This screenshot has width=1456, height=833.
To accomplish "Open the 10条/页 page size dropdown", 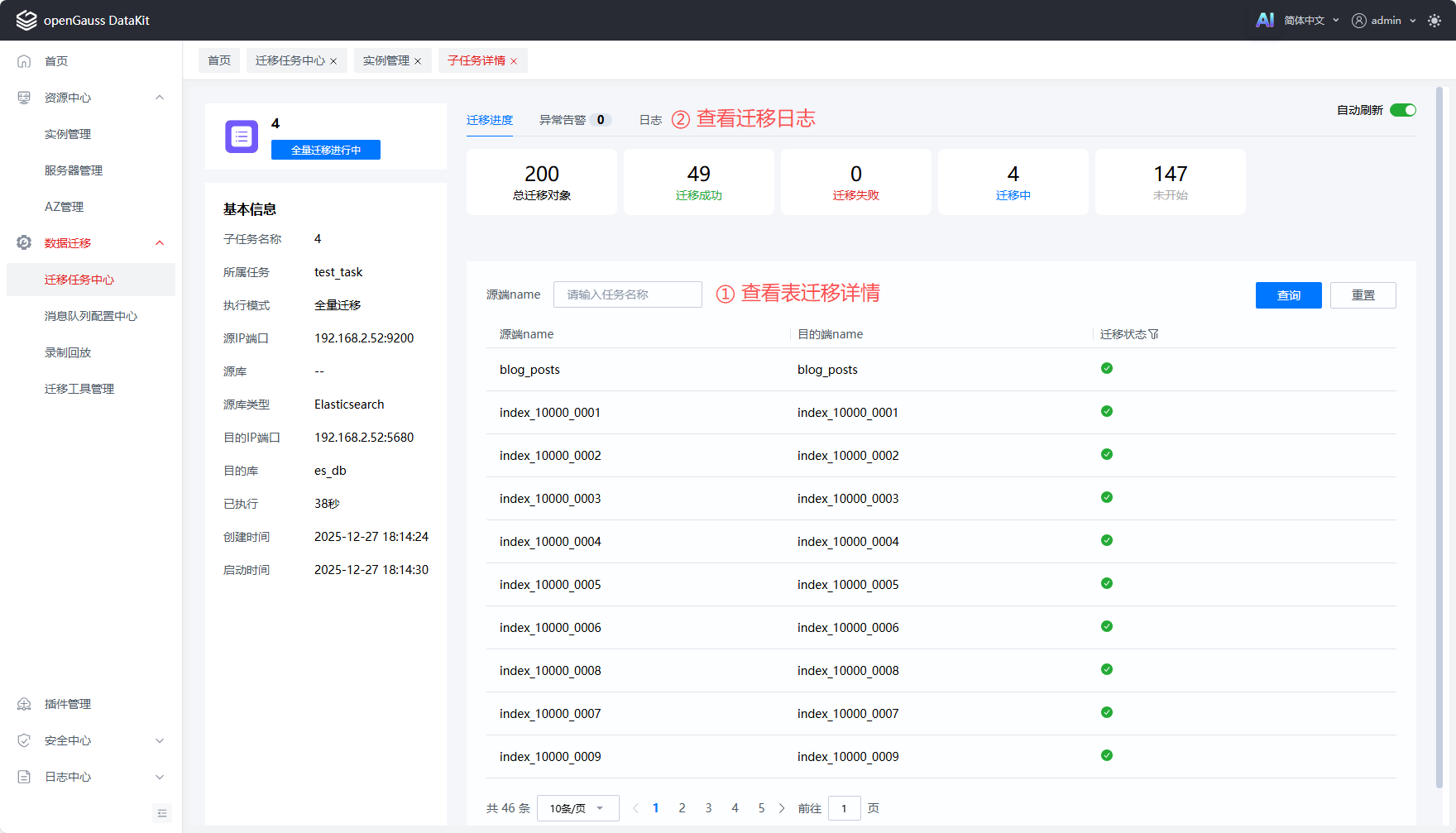I will point(578,808).
